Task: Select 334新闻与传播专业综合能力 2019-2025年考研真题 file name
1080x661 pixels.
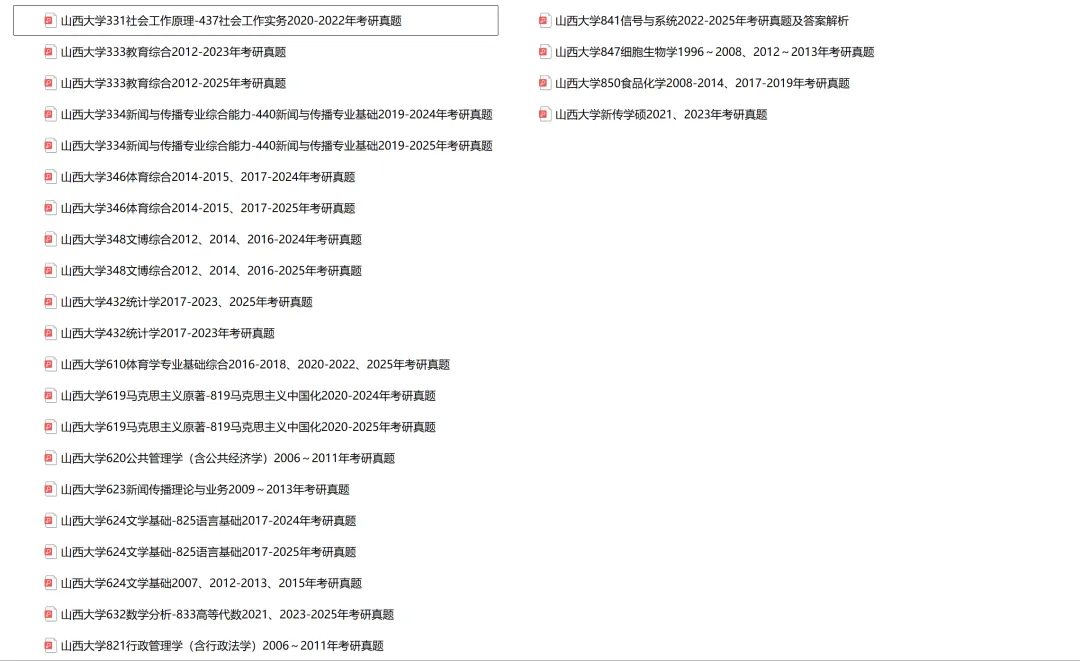Action: point(277,145)
